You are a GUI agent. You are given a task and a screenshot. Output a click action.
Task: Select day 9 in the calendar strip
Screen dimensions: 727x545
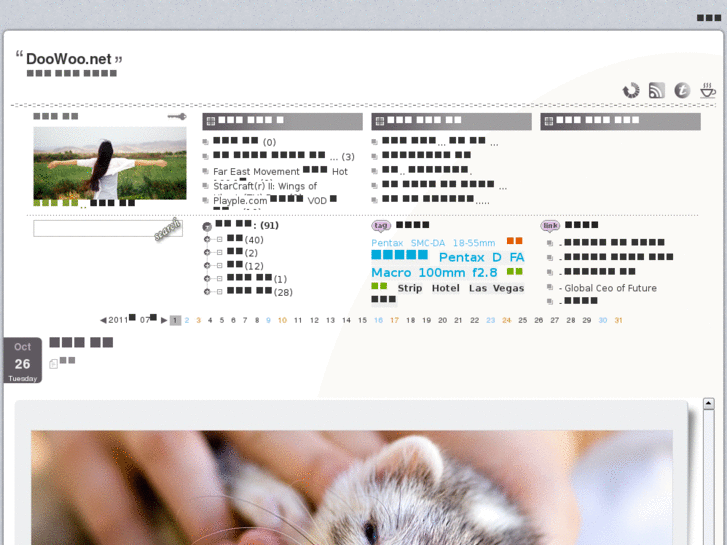point(268,320)
